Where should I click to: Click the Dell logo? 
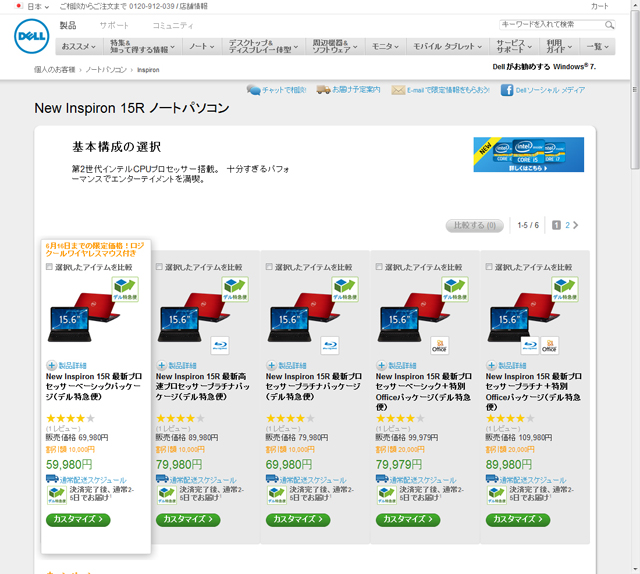point(31,36)
